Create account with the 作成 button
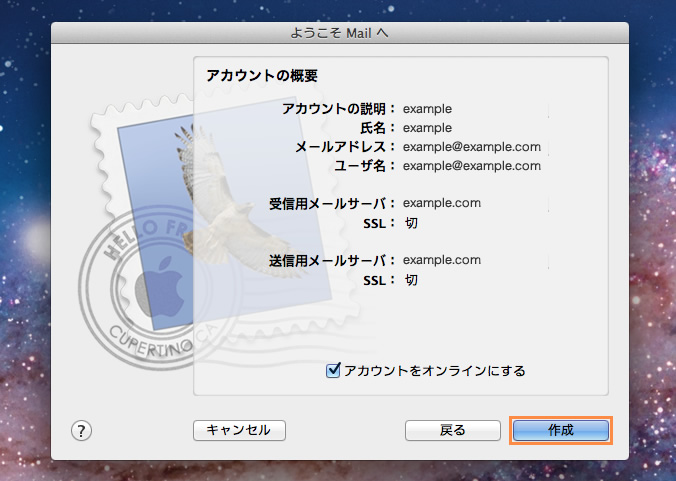 [x=560, y=430]
